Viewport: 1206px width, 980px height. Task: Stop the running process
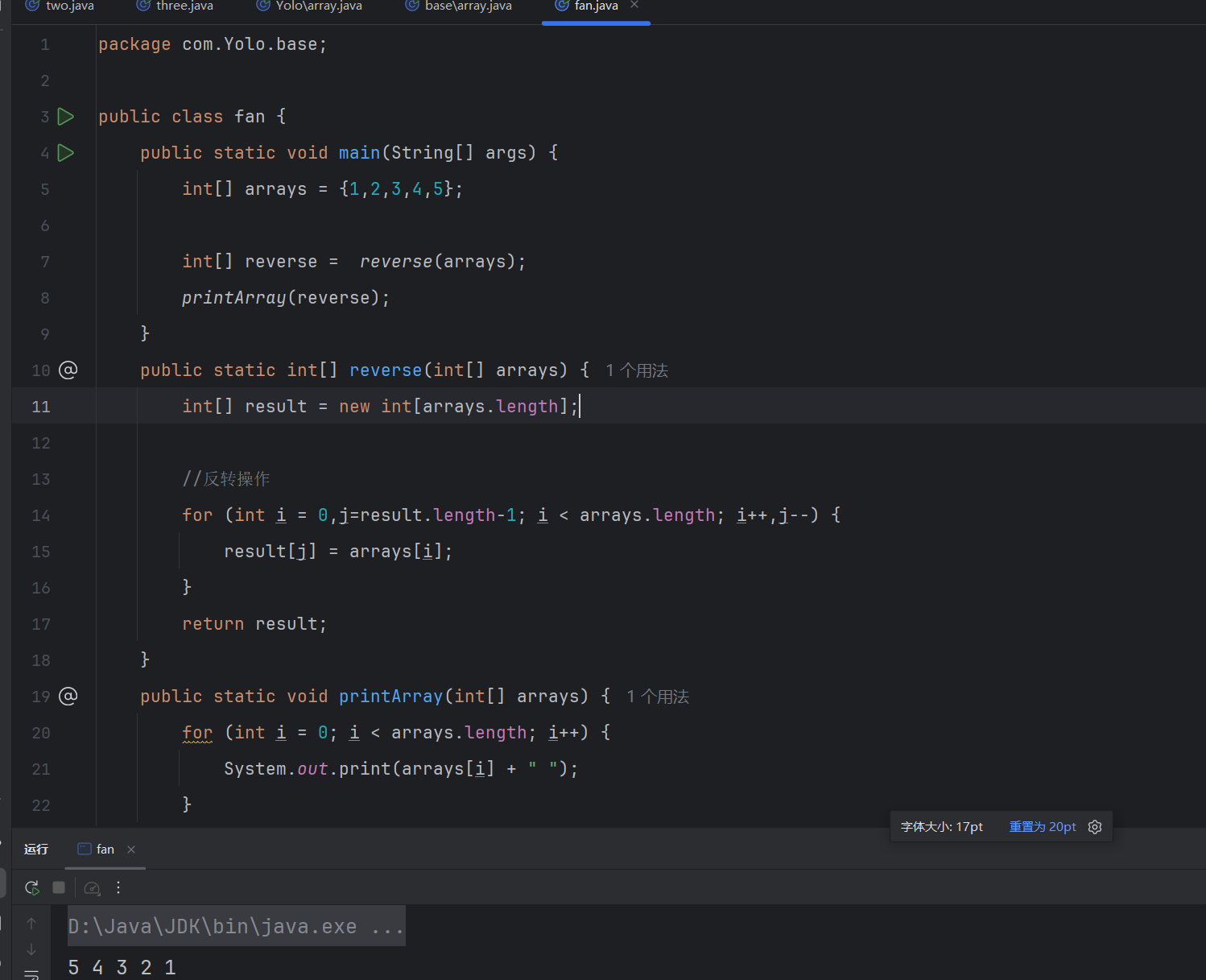59,887
